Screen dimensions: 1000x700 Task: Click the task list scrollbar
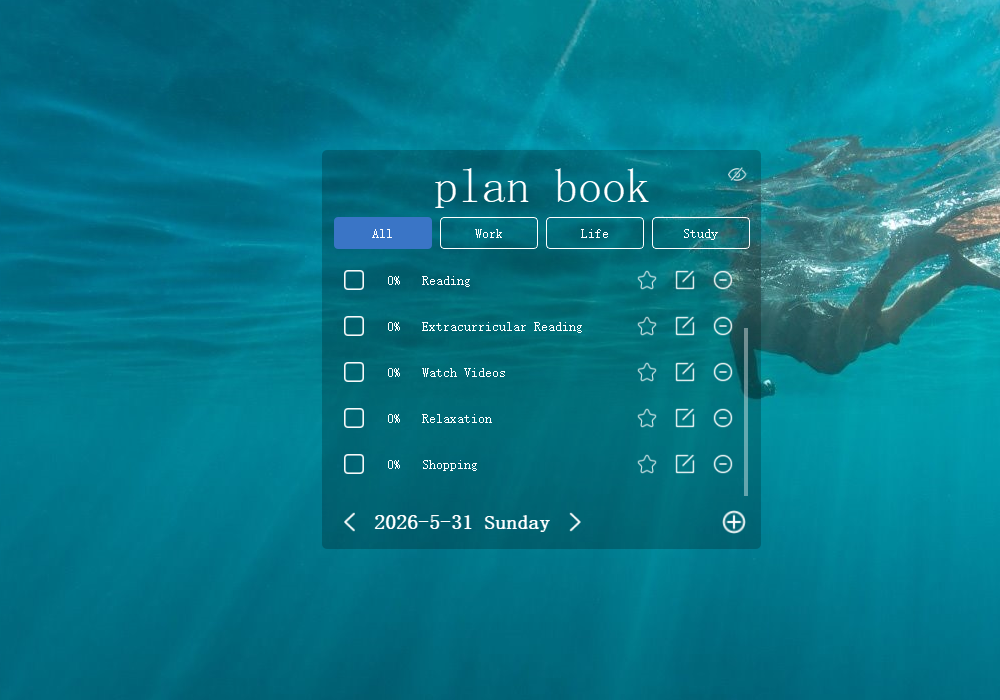coord(746,412)
